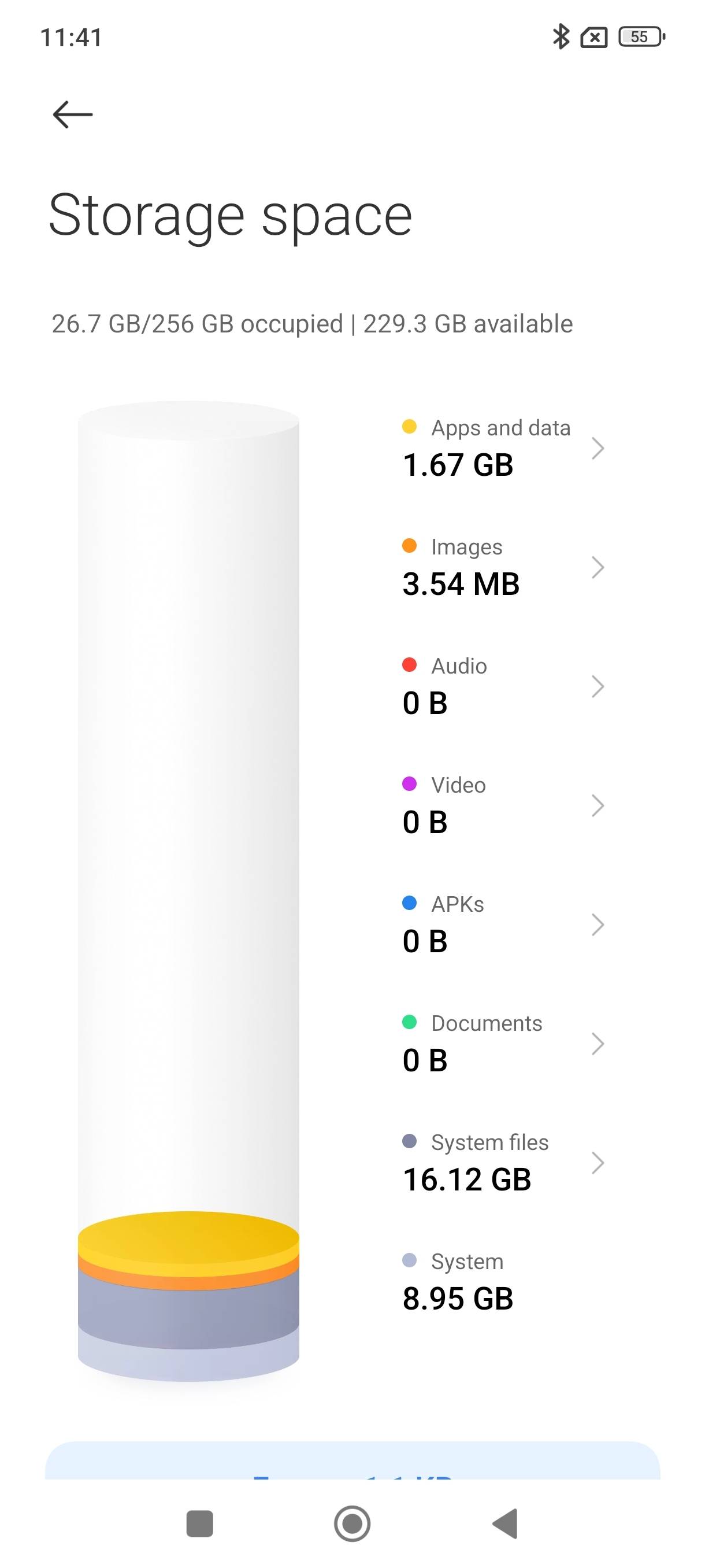This screenshot has width=705, height=1568.
Task: Tap the back arrow icon
Action: (72, 114)
